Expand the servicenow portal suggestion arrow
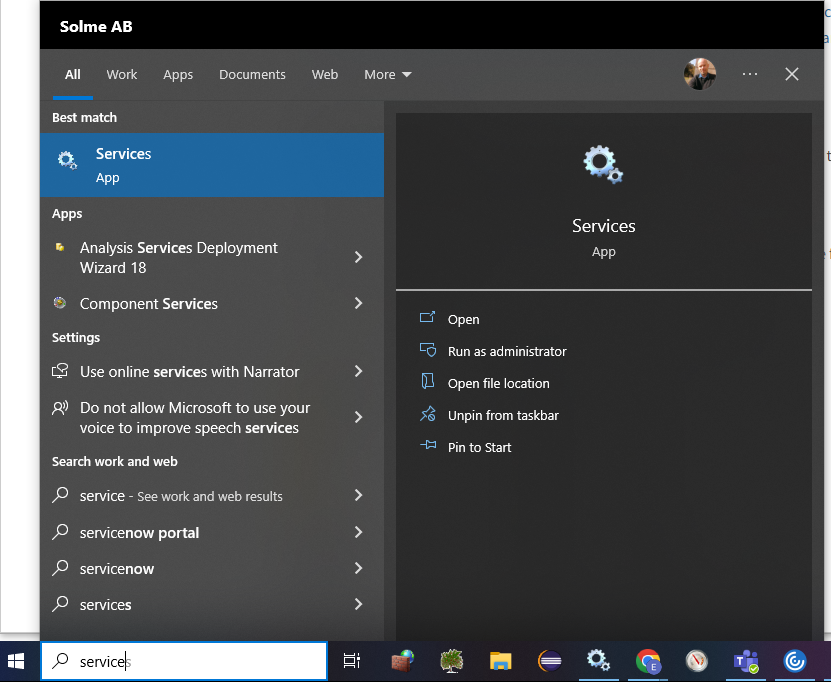The width and height of the screenshot is (831, 682). (359, 533)
